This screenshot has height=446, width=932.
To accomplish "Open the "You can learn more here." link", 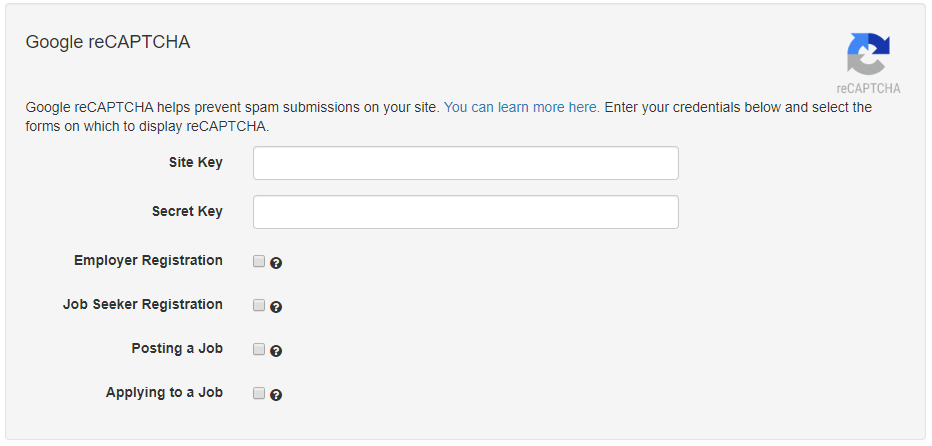I will click(x=522, y=108).
